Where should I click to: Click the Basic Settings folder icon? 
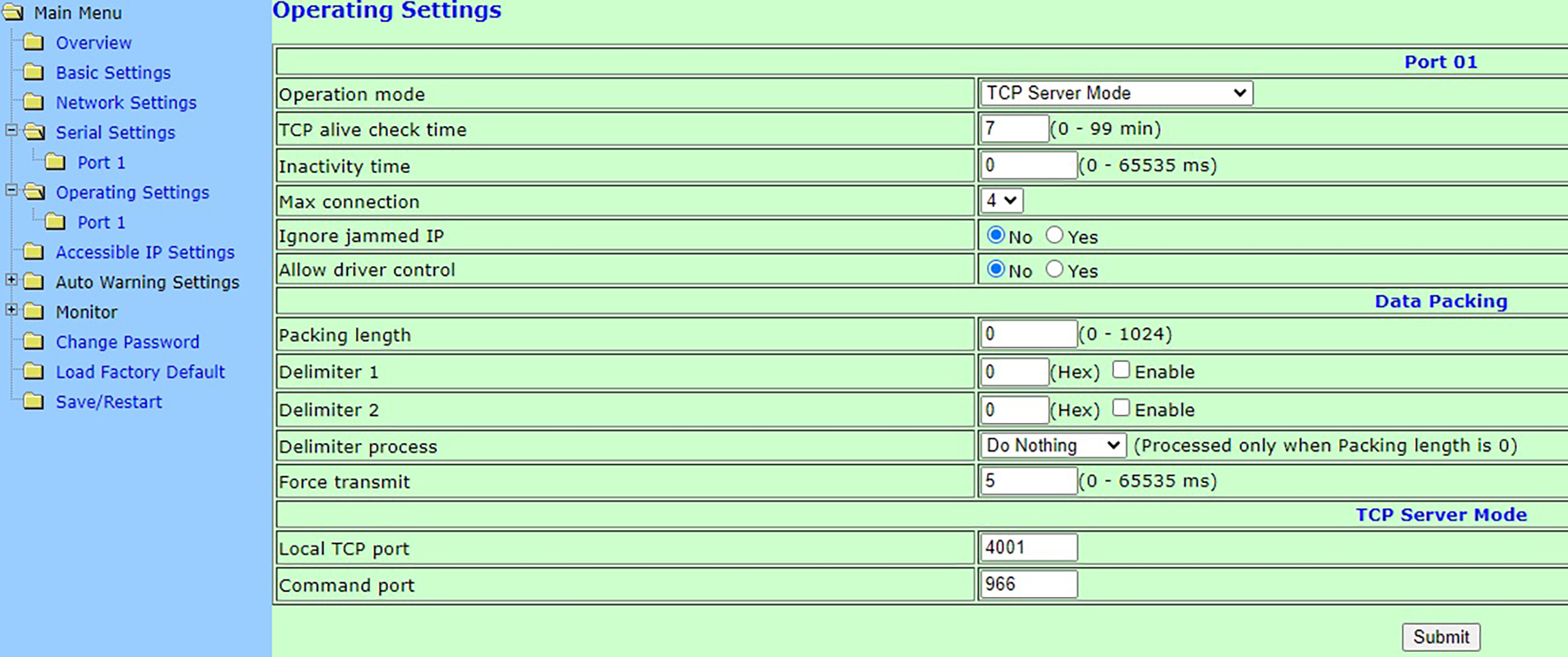point(33,72)
